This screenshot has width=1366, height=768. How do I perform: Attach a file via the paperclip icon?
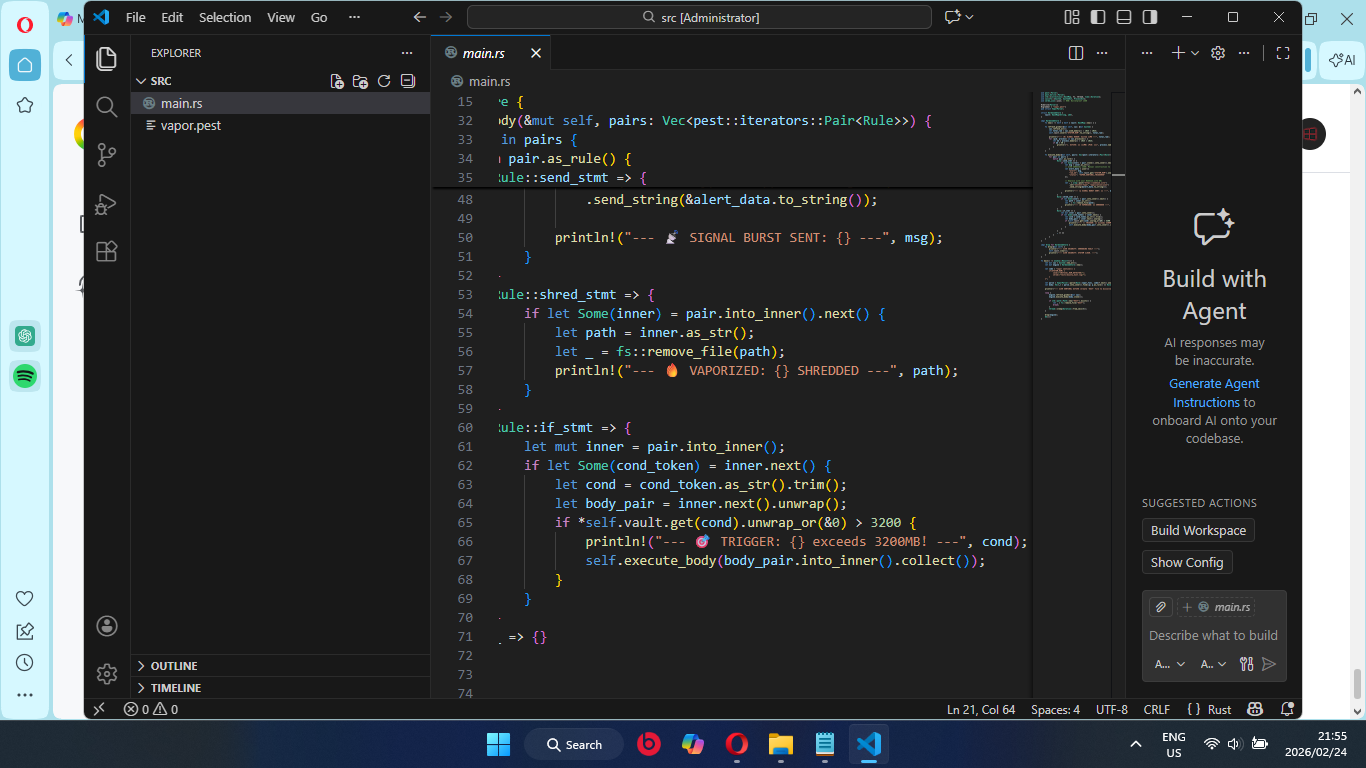(x=1160, y=606)
